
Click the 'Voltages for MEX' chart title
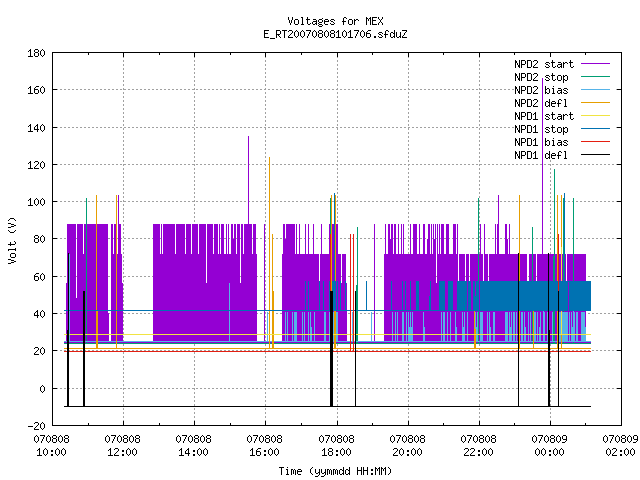[x=336, y=21]
